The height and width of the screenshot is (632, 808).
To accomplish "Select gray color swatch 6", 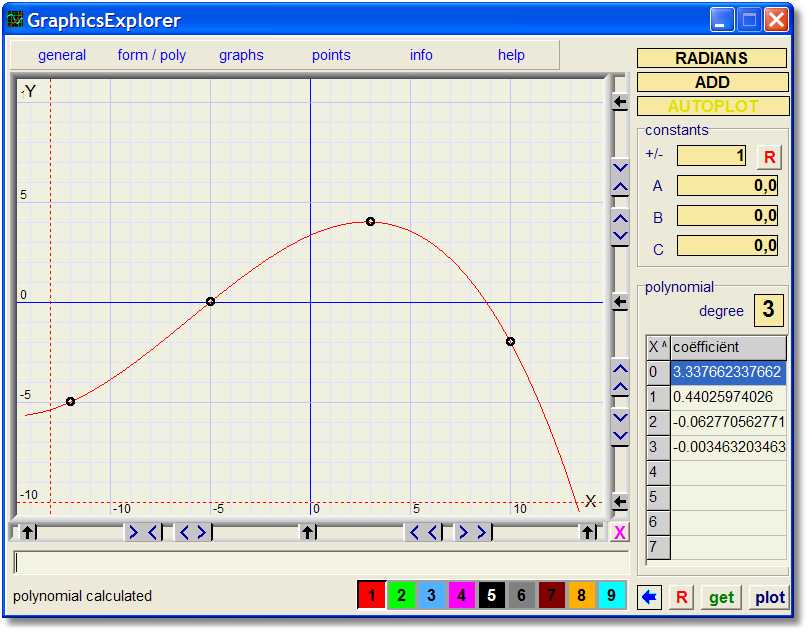I will (521, 595).
